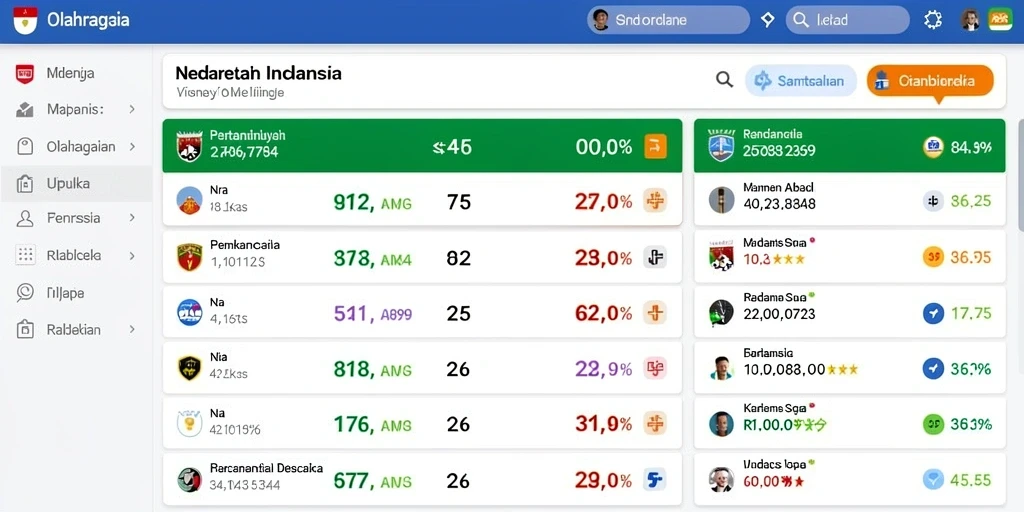This screenshot has width=1024, height=512.
Task: Click the 912, AMG value
Action: 372,202
